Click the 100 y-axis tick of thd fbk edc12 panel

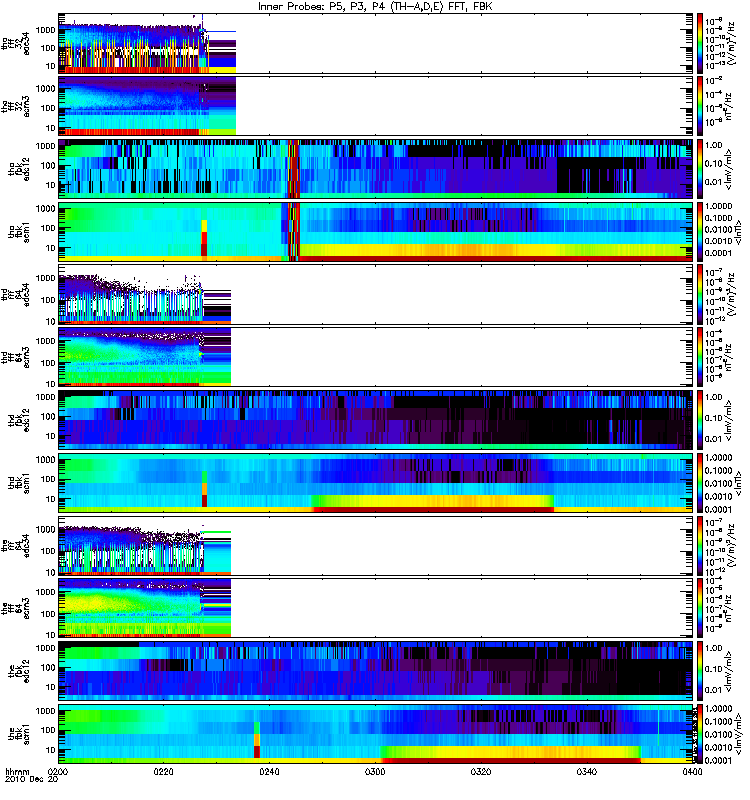48,416
